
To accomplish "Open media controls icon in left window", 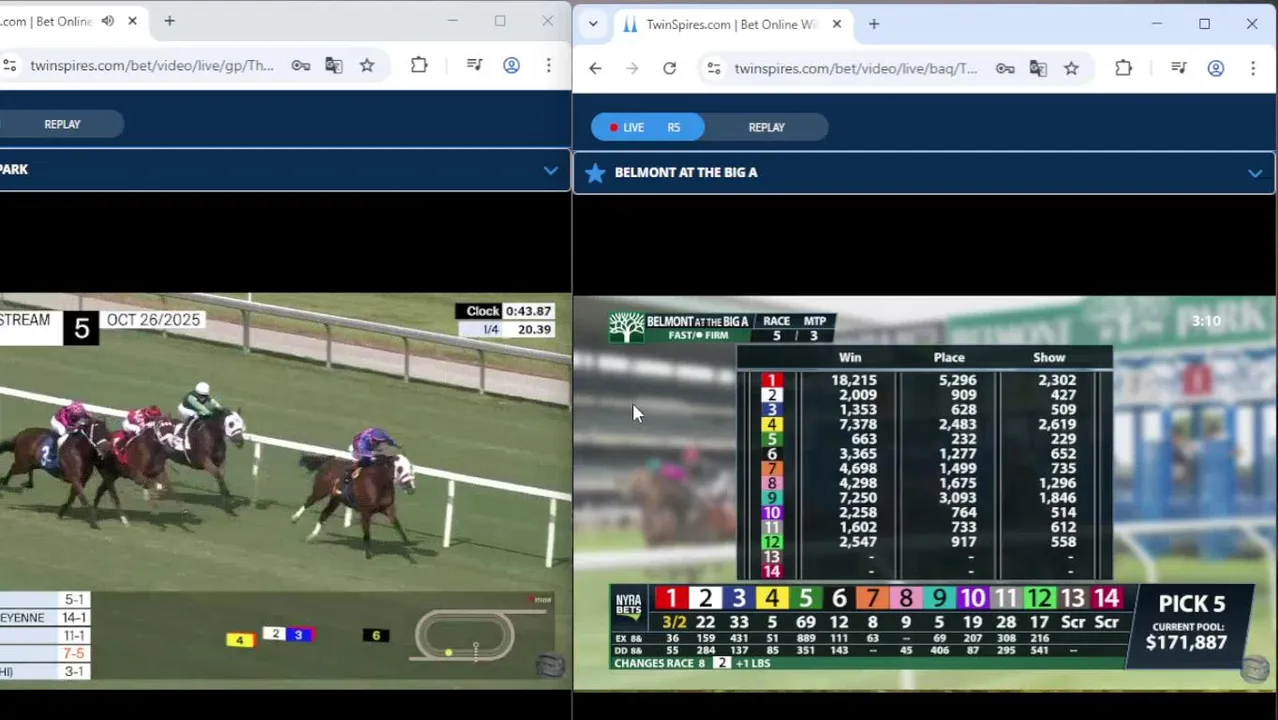I will point(475,65).
